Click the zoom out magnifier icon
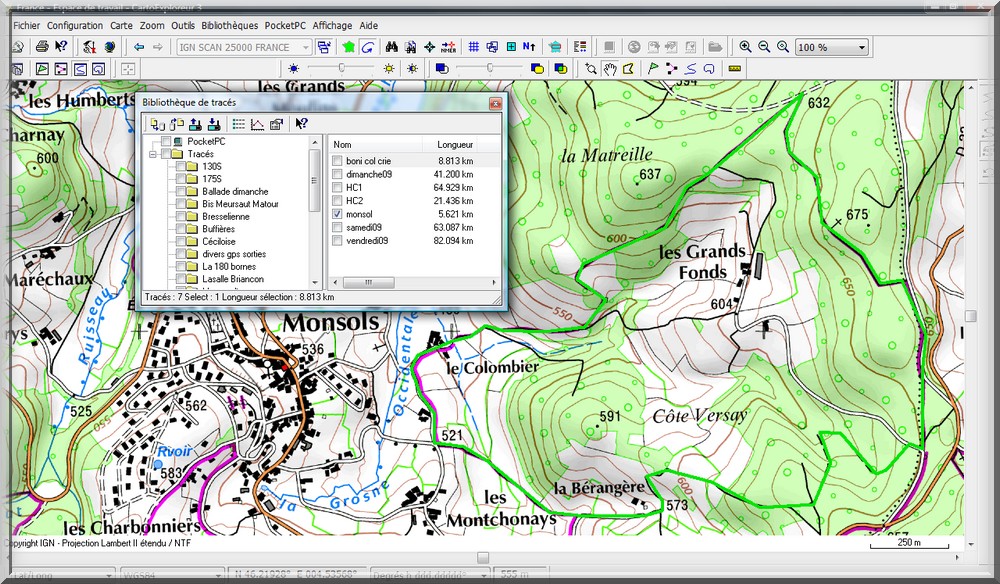This screenshot has height=584, width=1000. [764, 47]
